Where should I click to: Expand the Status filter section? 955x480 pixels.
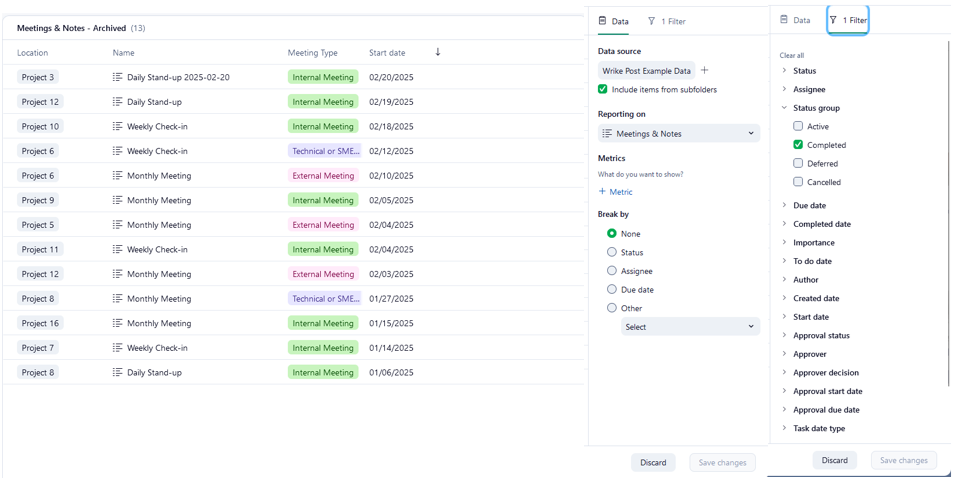point(784,71)
